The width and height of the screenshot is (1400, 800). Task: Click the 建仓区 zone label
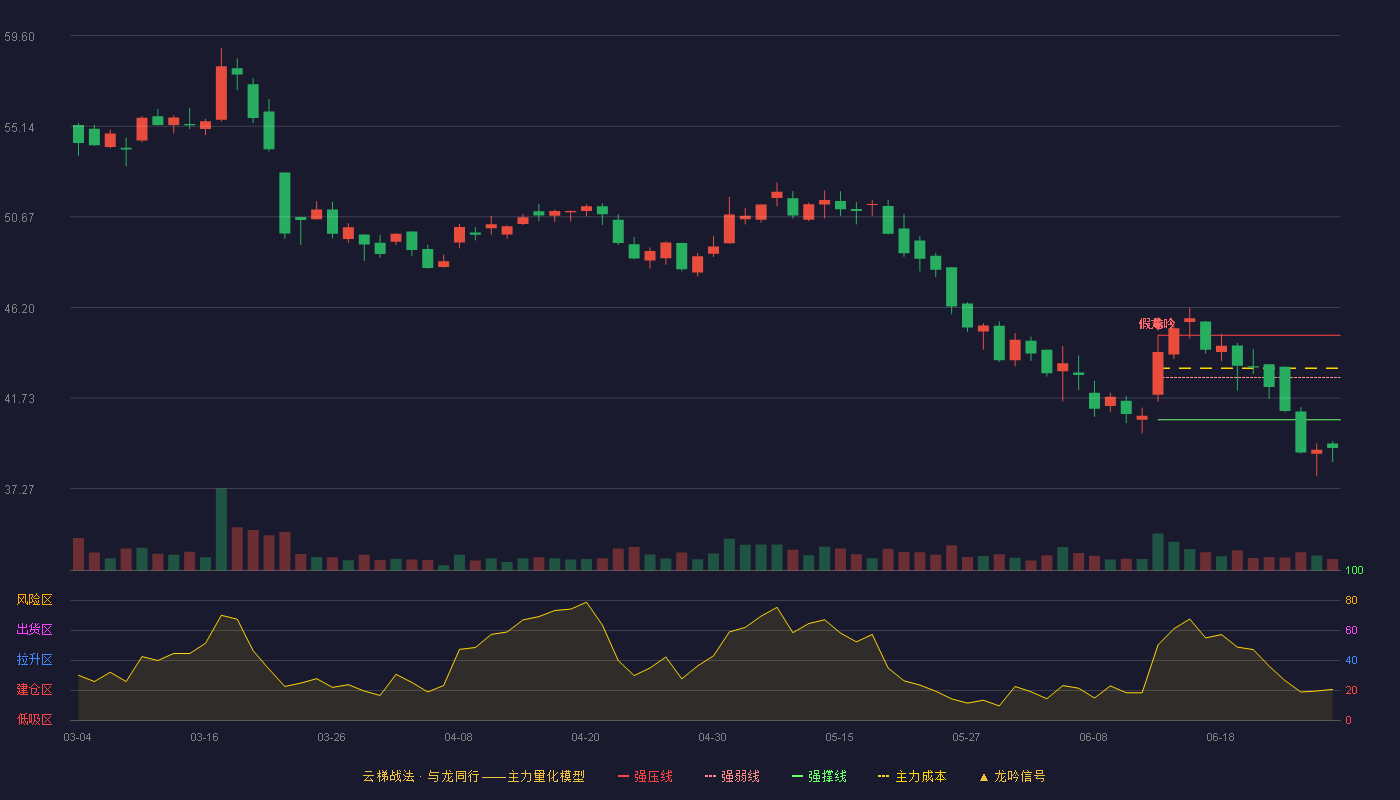point(34,690)
